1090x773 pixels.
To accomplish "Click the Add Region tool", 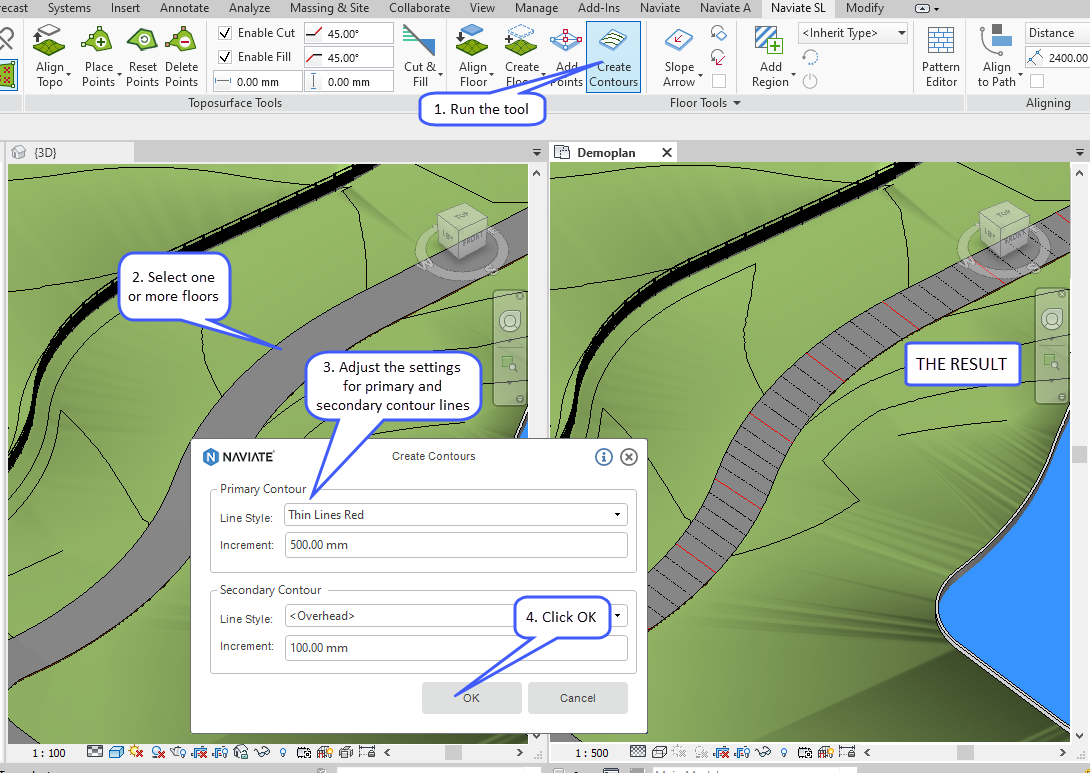I will [770, 57].
